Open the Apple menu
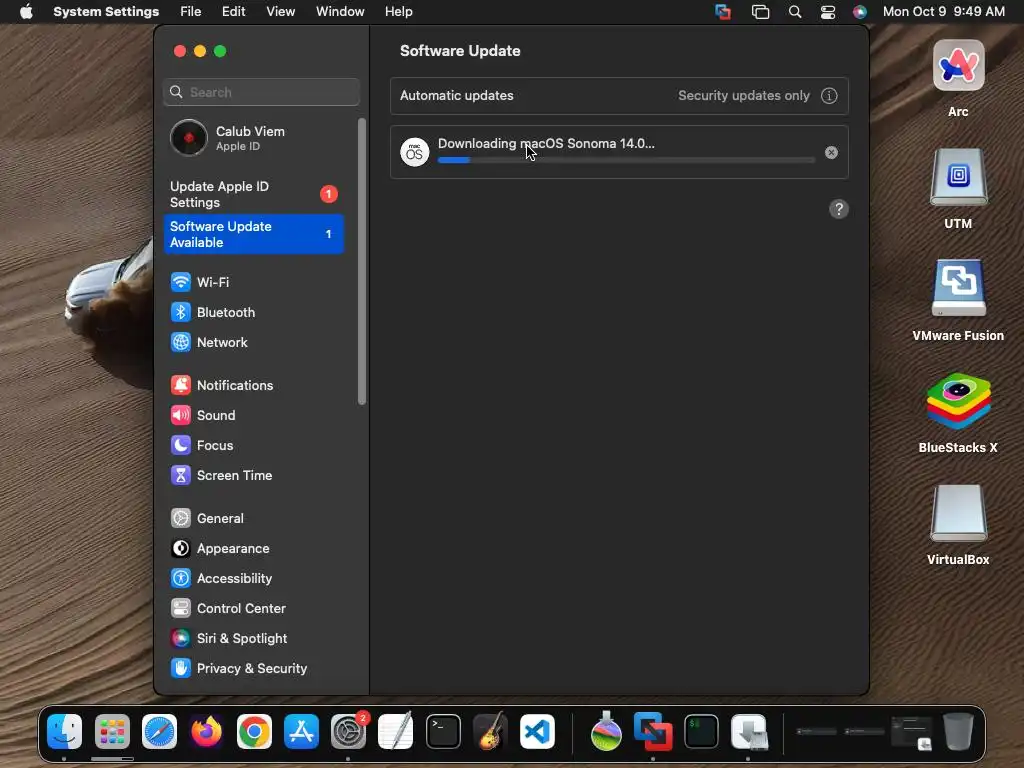 click(x=26, y=12)
